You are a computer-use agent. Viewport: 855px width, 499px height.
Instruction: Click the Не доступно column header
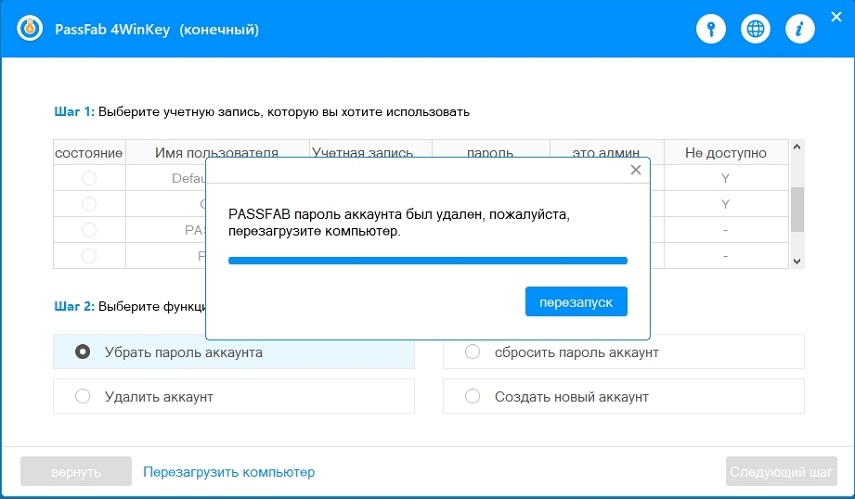tap(726, 153)
